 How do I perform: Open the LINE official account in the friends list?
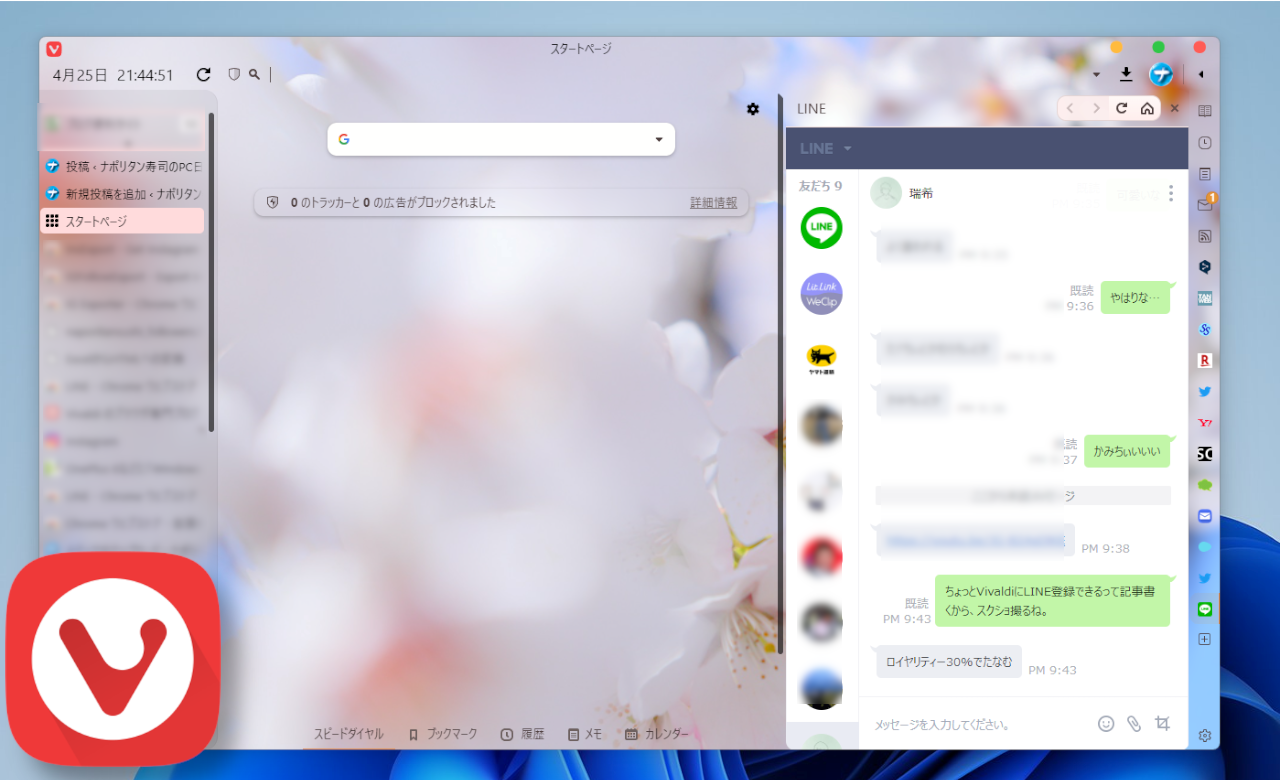coord(822,228)
